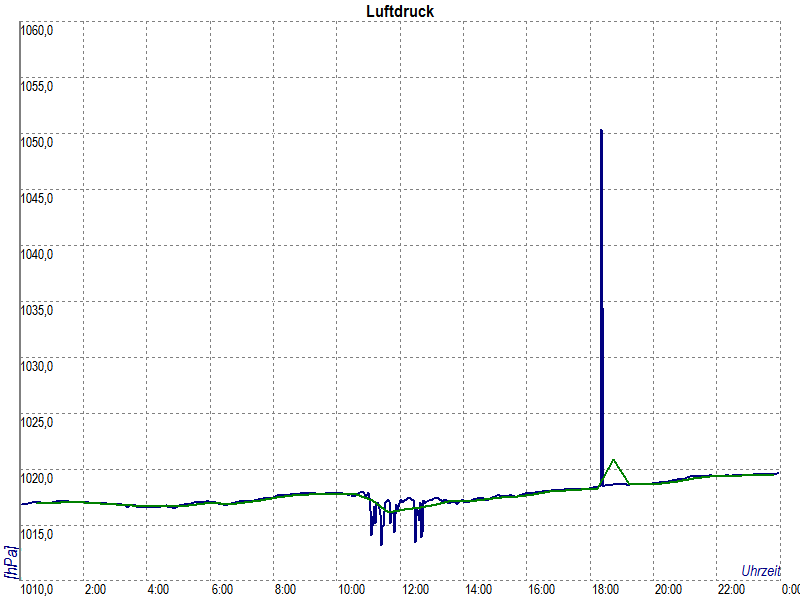Click the 1010,0 y-axis label
Screen dimensions: 800x600
[36, 590]
